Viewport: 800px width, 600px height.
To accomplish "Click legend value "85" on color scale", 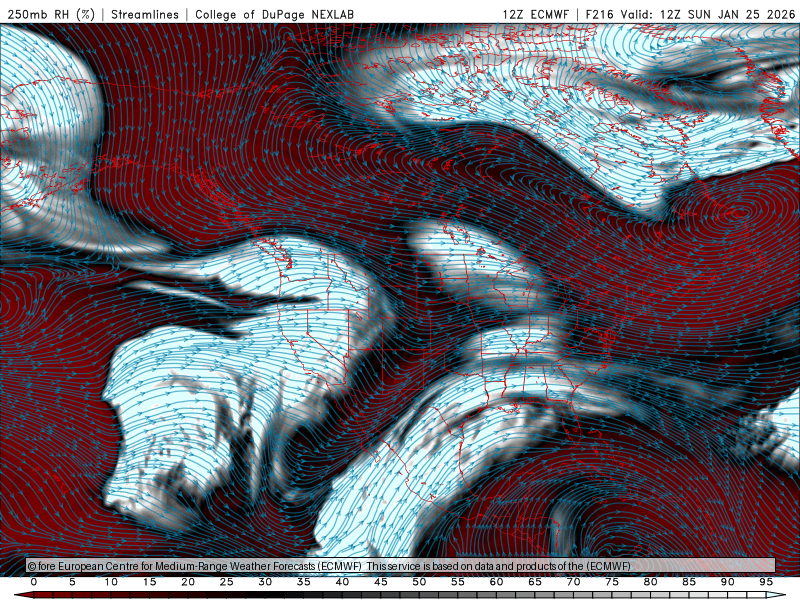I will coord(689,582).
